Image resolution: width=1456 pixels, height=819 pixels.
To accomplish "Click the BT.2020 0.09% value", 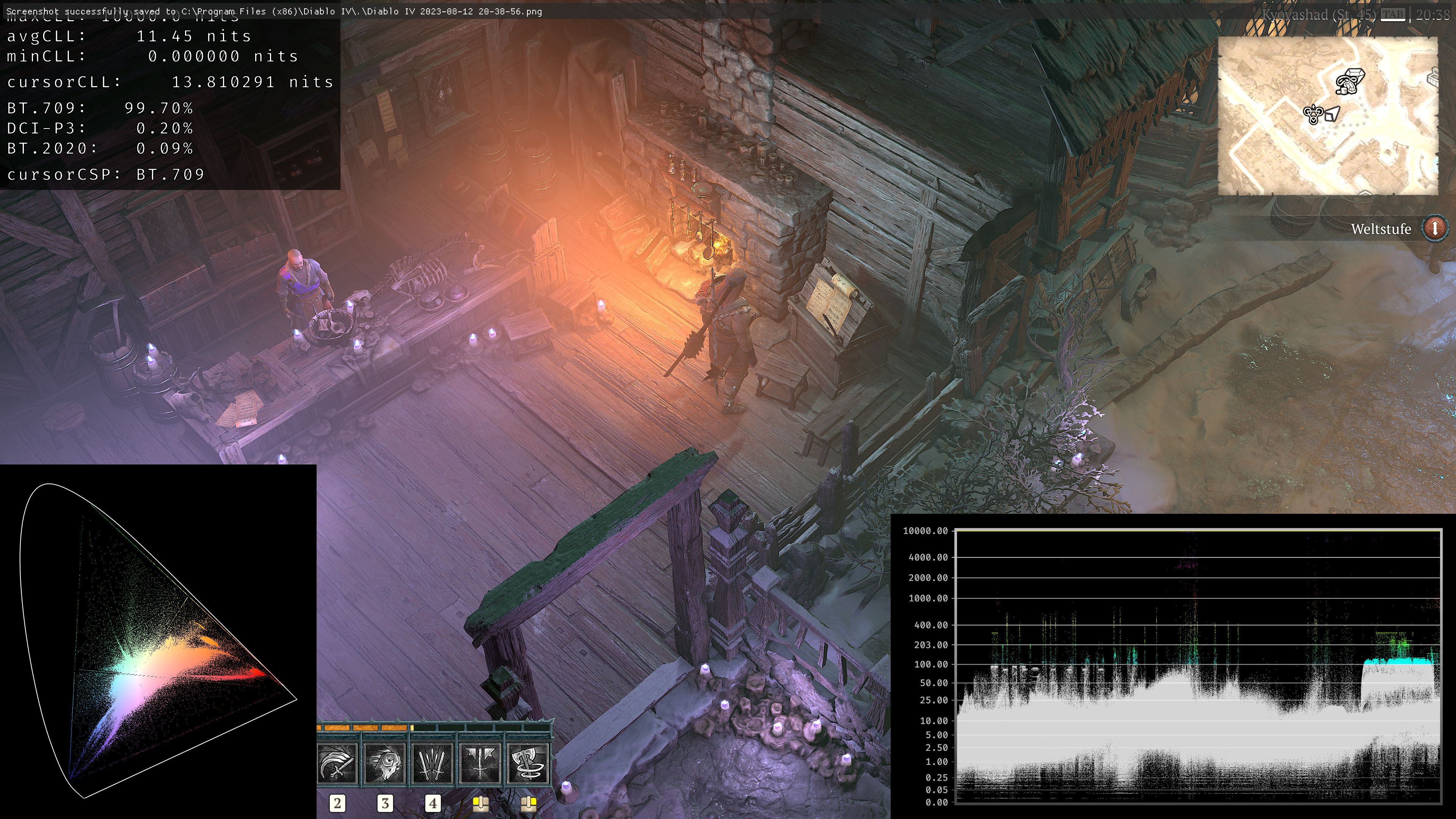I will (x=165, y=149).
